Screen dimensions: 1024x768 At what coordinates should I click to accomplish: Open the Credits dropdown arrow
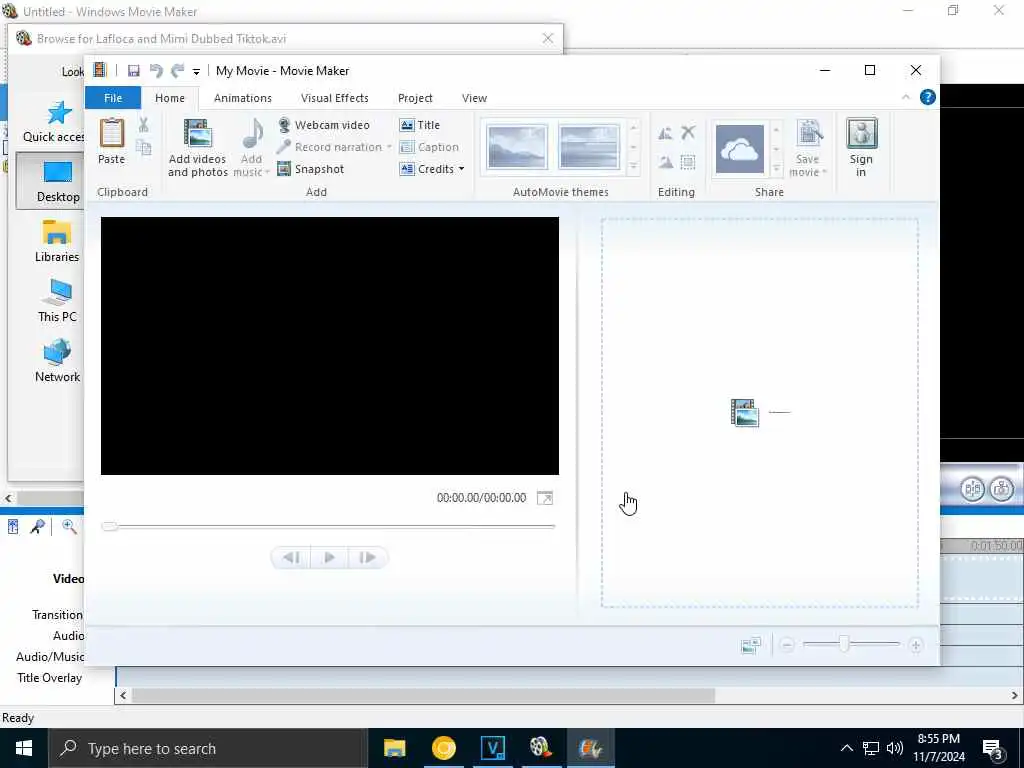click(462, 169)
